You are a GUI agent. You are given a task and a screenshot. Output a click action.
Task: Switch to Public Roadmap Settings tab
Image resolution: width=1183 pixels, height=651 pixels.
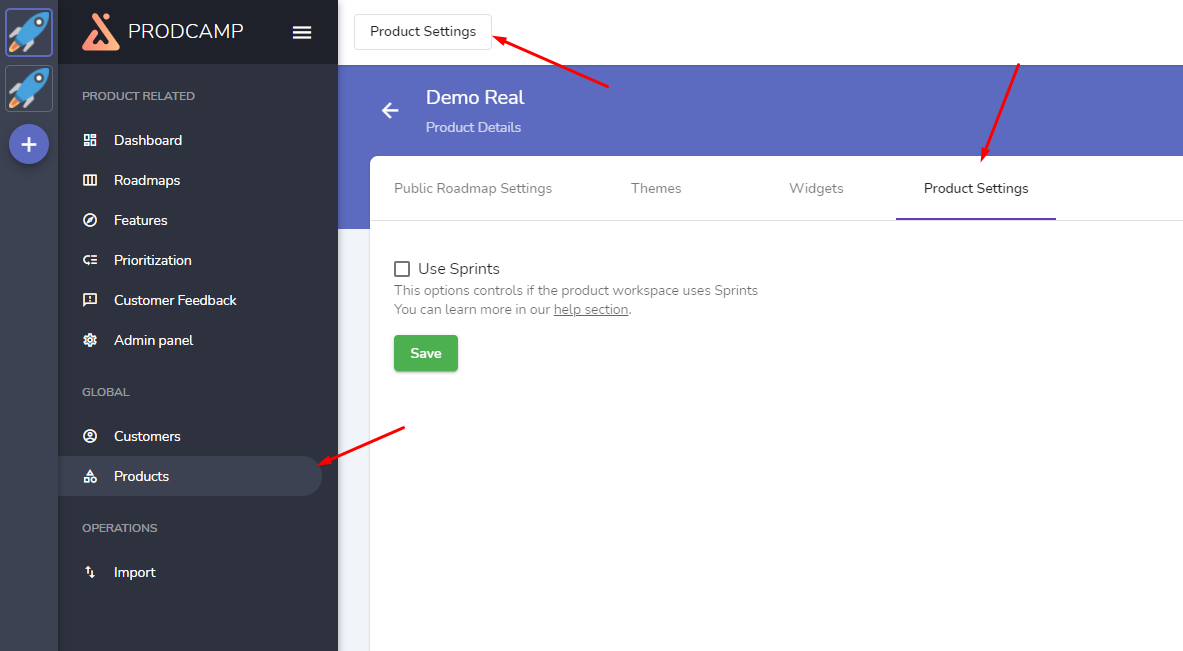pyautogui.click(x=473, y=189)
